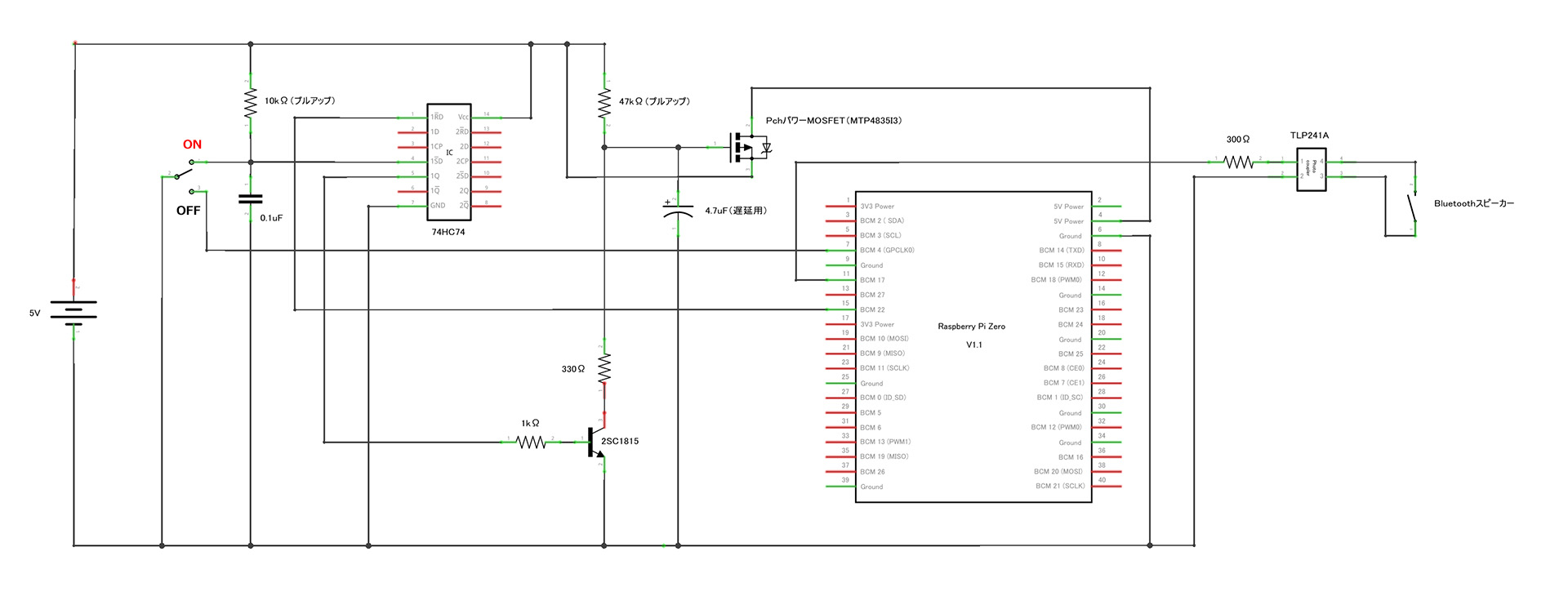Click the 5V battery symbol
This screenshot has height=596, width=1568.
(x=73, y=311)
